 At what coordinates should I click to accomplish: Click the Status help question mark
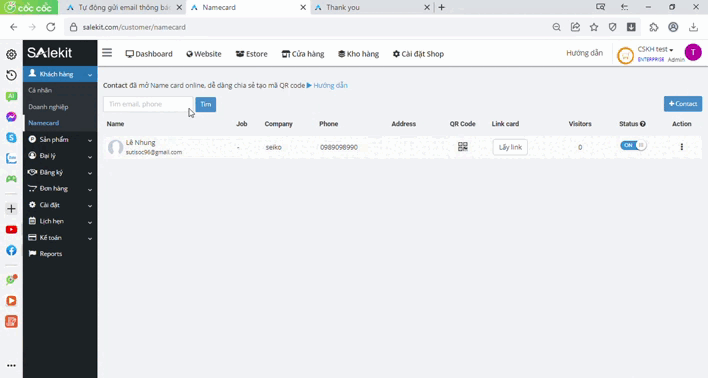pyautogui.click(x=643, y=124)
